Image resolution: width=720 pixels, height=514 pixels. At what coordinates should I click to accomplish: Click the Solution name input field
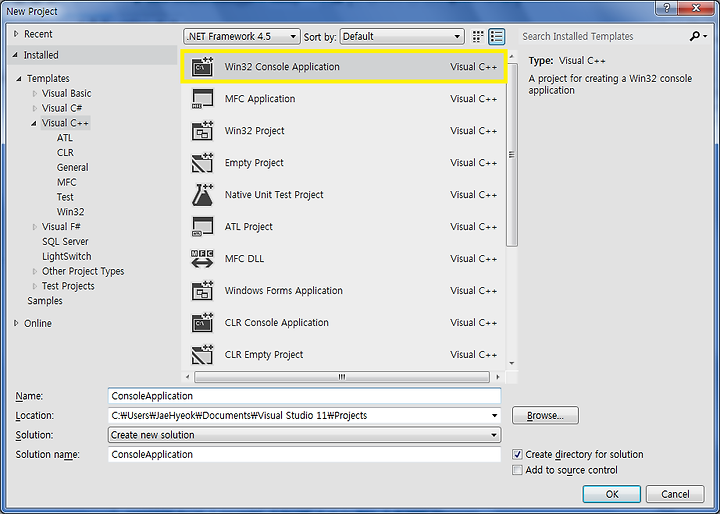[304, 454]
